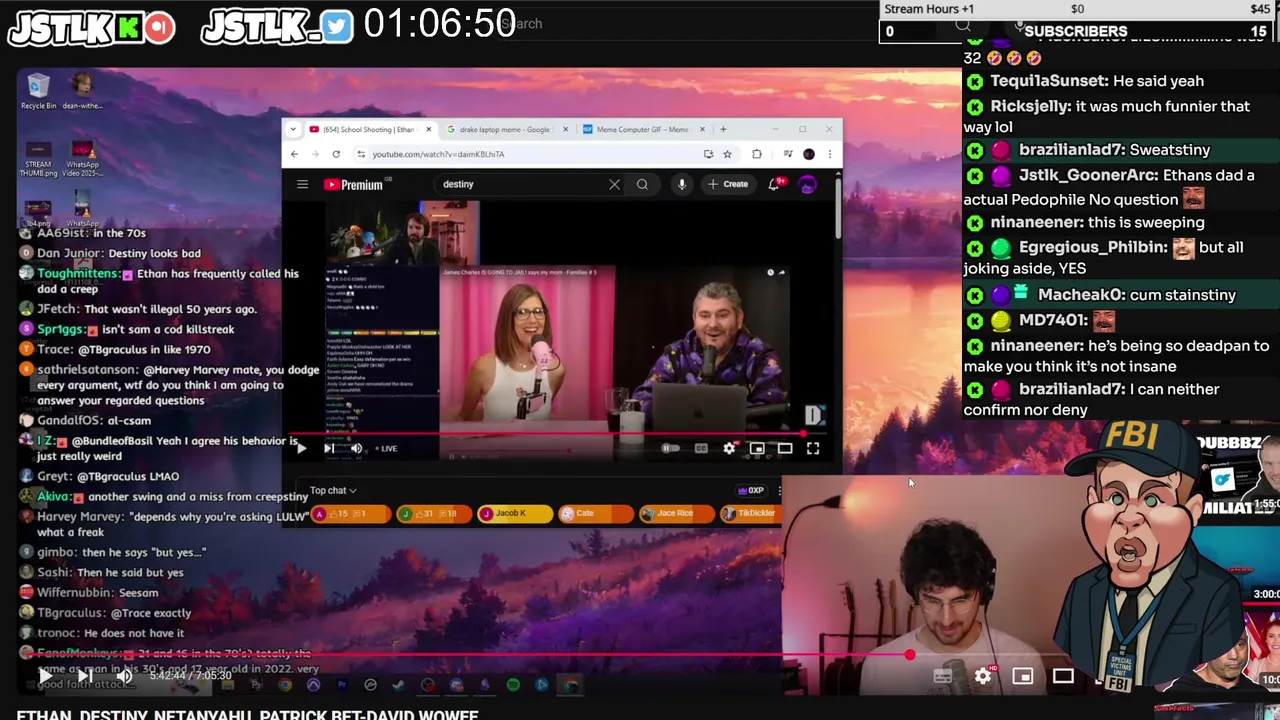
Task: Open STREAM THUMB.png desktop file
Action: (x=38, y=160)
